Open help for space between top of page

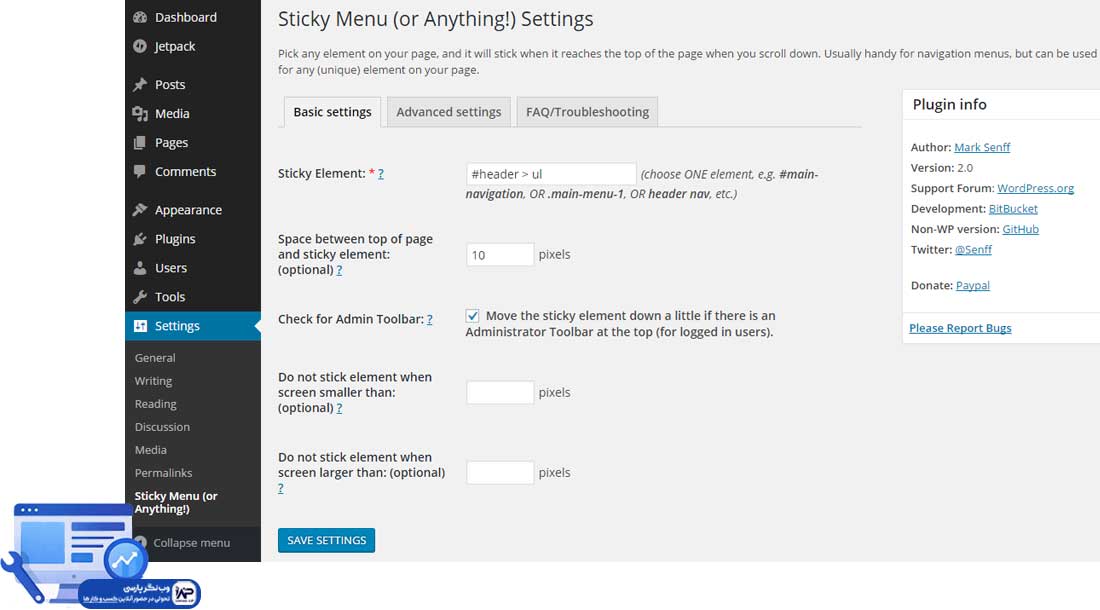(x=339, y=270)
